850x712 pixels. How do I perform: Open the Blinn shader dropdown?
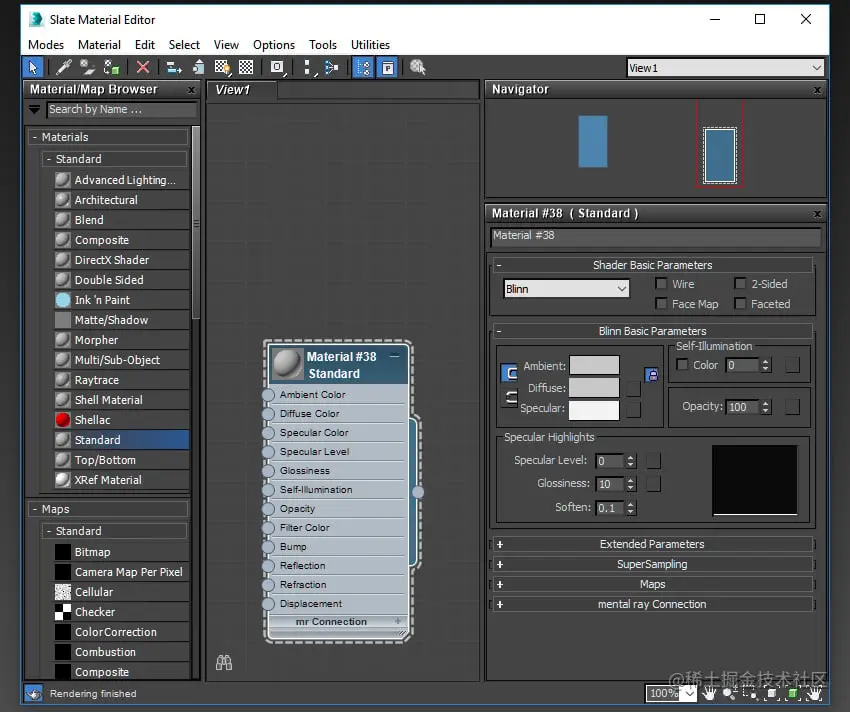[565, 287]
